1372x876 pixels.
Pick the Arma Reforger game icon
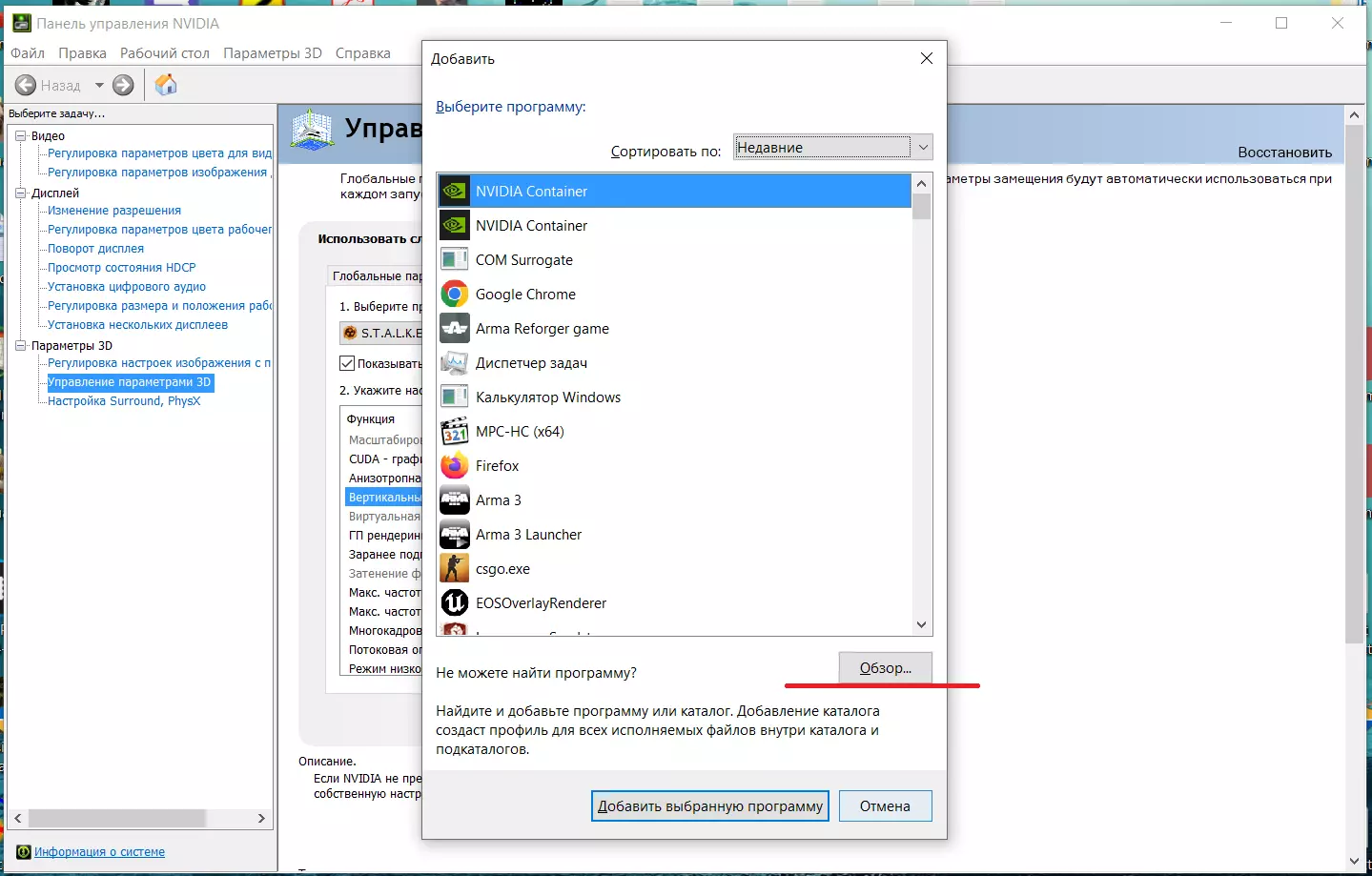pyautogui.click(x=455, y=329)
